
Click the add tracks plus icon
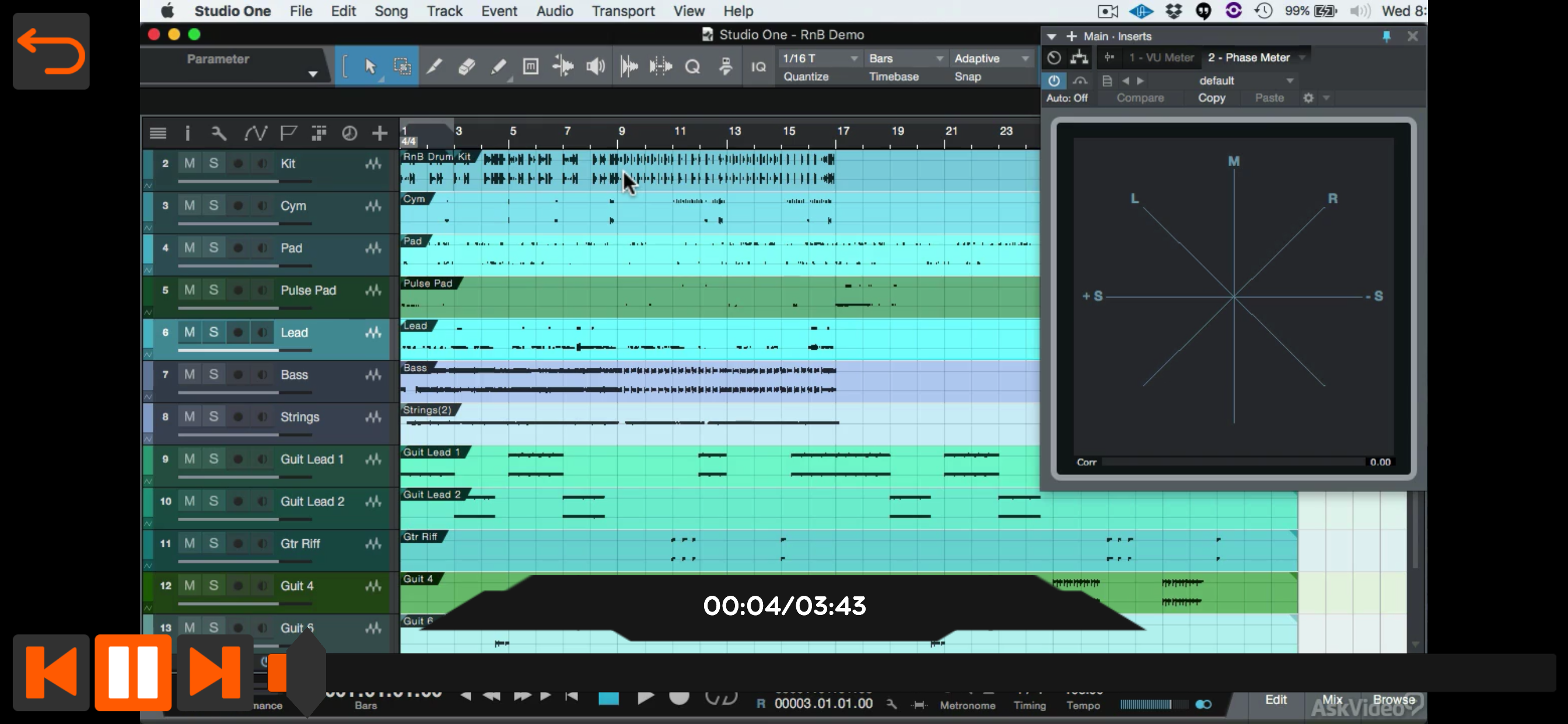point(379,133)
